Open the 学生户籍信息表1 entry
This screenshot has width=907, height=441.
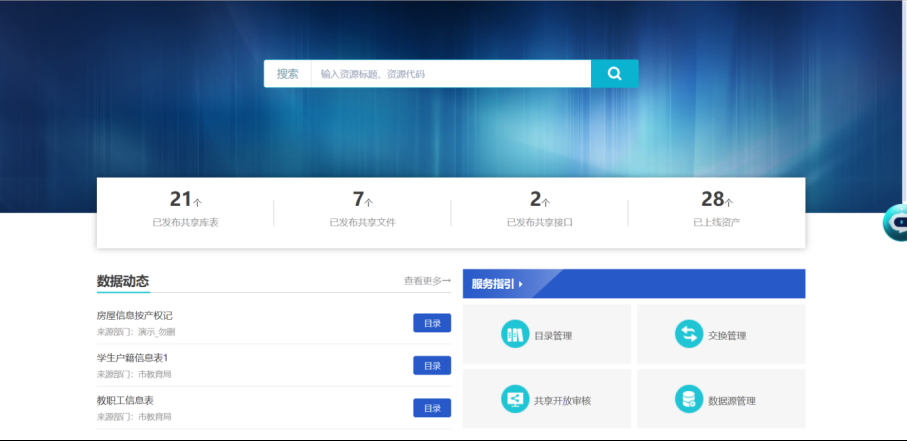(132, 358)
